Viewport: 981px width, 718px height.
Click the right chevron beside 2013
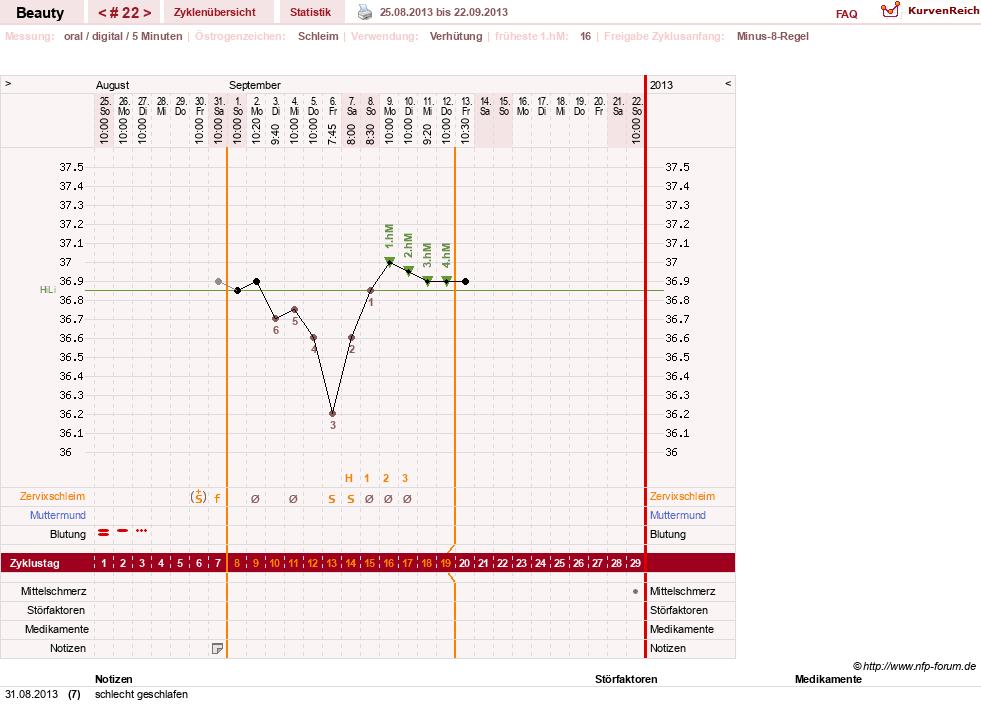click(728, 83)
